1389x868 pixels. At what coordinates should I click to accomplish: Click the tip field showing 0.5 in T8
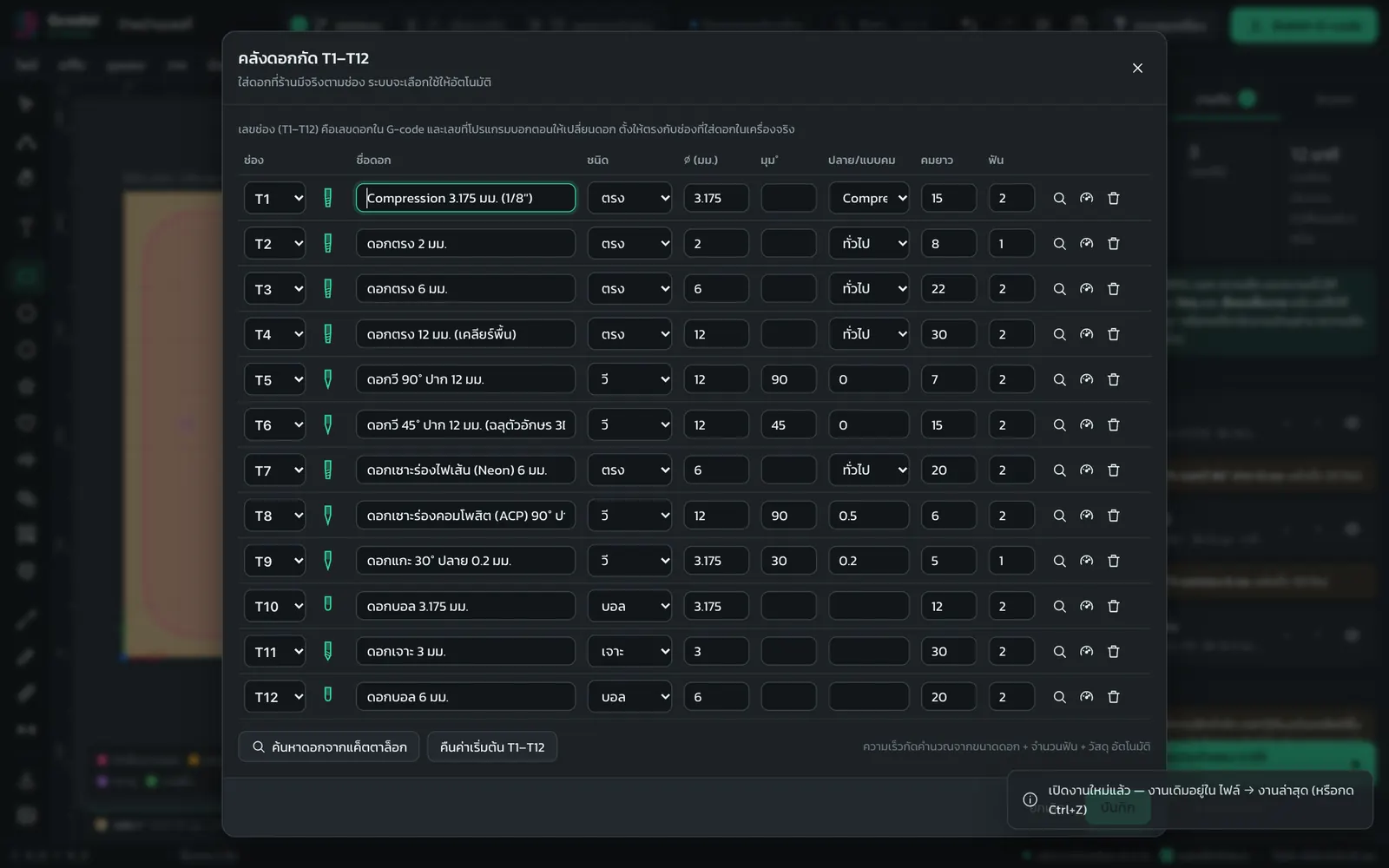(869, 516)
